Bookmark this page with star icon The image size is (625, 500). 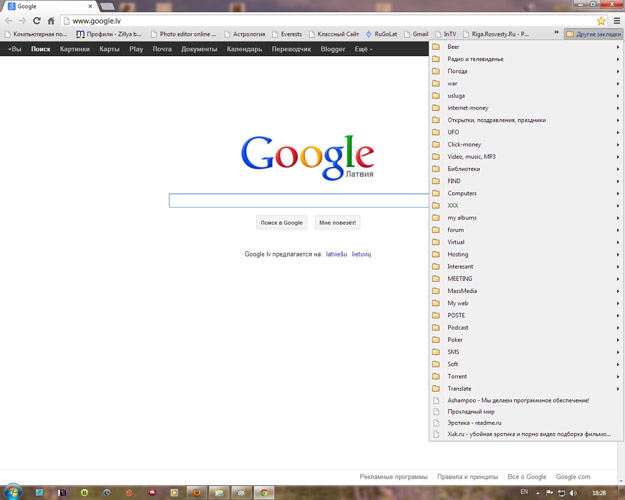[601, 20]
